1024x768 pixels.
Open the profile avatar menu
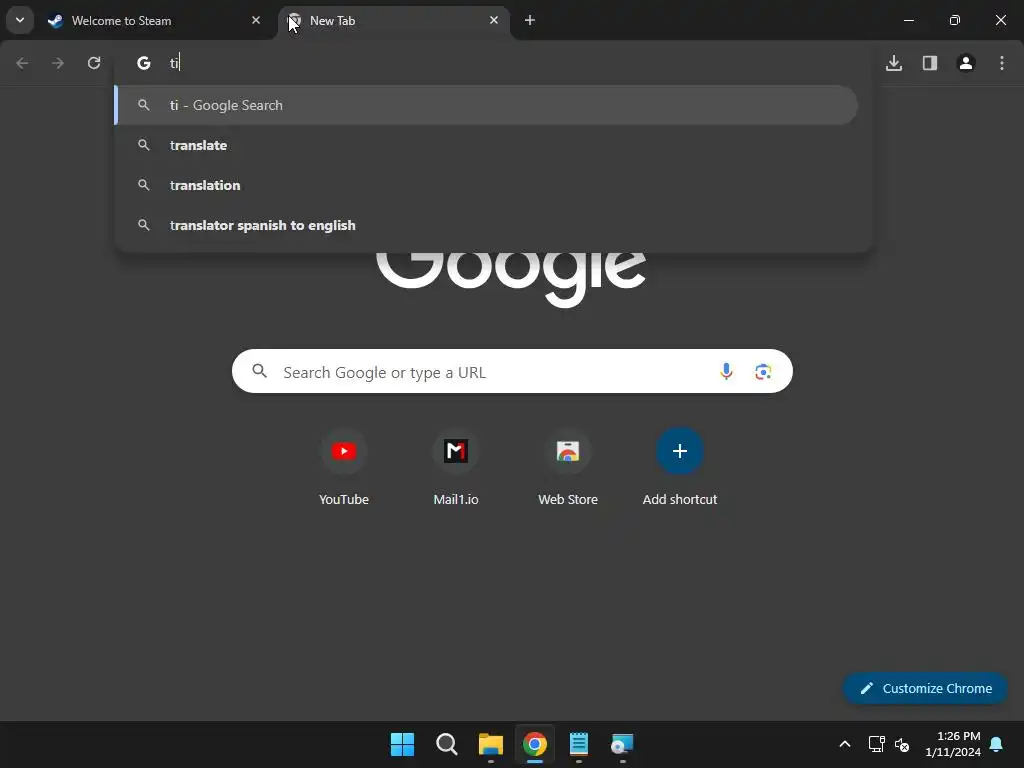click(966, 63)
